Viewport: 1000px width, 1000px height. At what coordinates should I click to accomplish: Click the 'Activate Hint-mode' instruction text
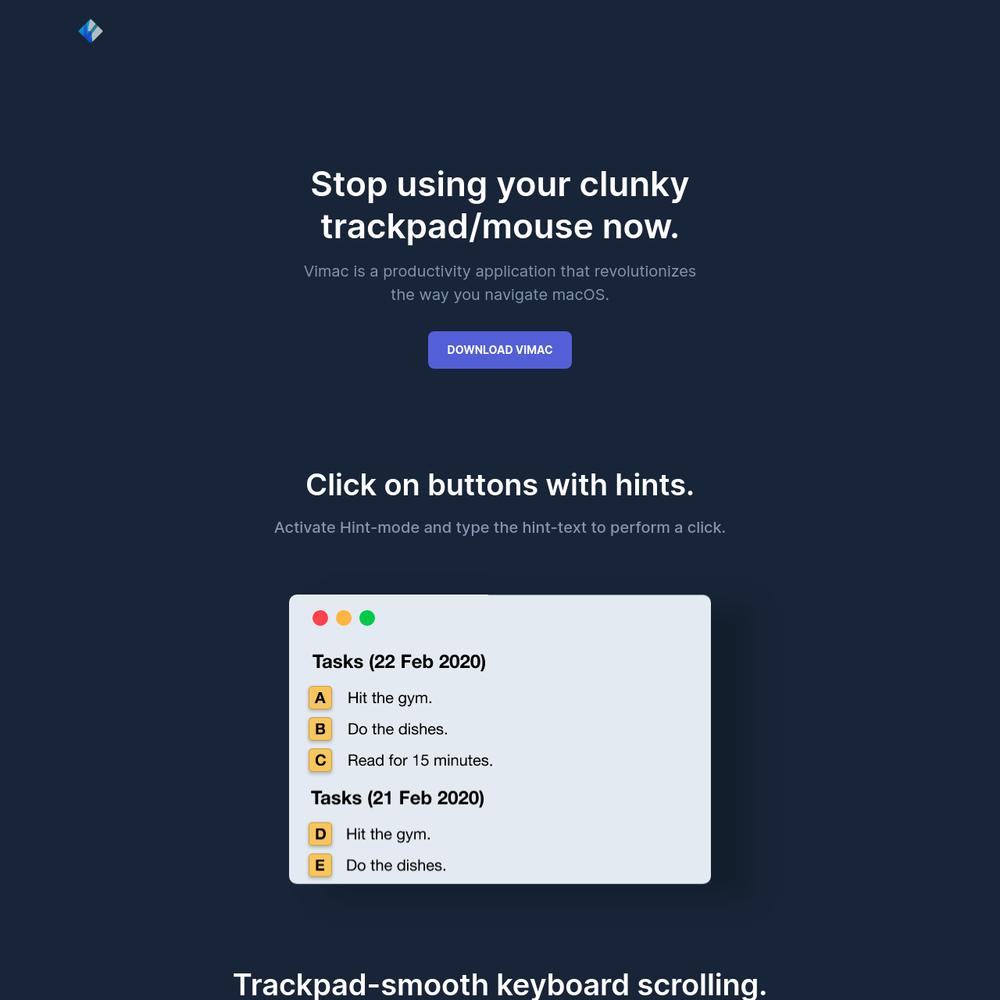(x=499, y=527)
